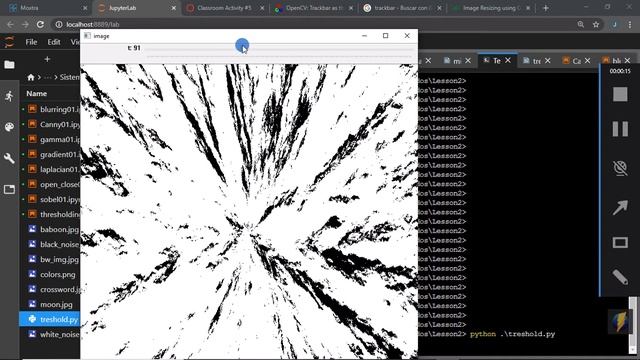This screenshot has width=640, height=360.
Task: Close the 'Te' terminal tab
Action: [508, 60]
